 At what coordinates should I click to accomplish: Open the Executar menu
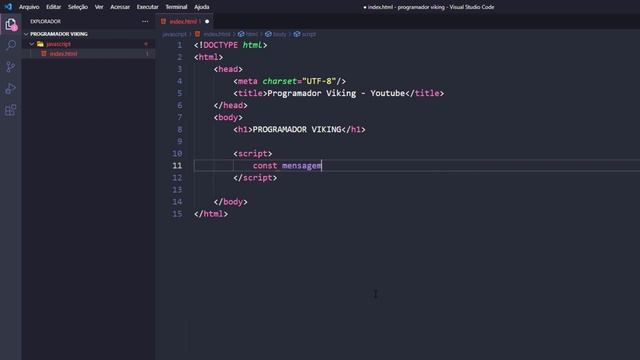click(x=147, y=7)
